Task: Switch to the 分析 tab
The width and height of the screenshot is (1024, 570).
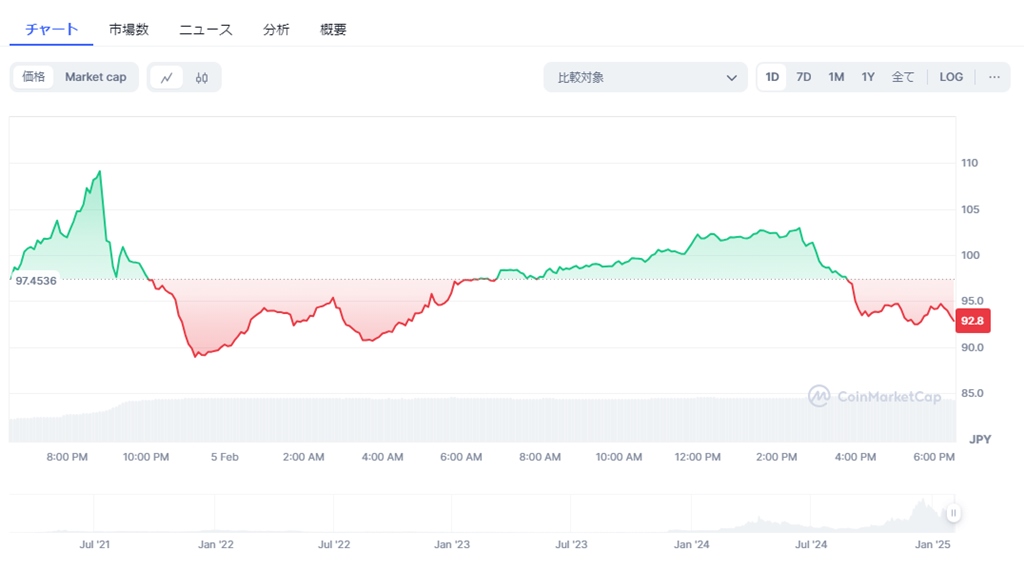Action: (277, 29)
